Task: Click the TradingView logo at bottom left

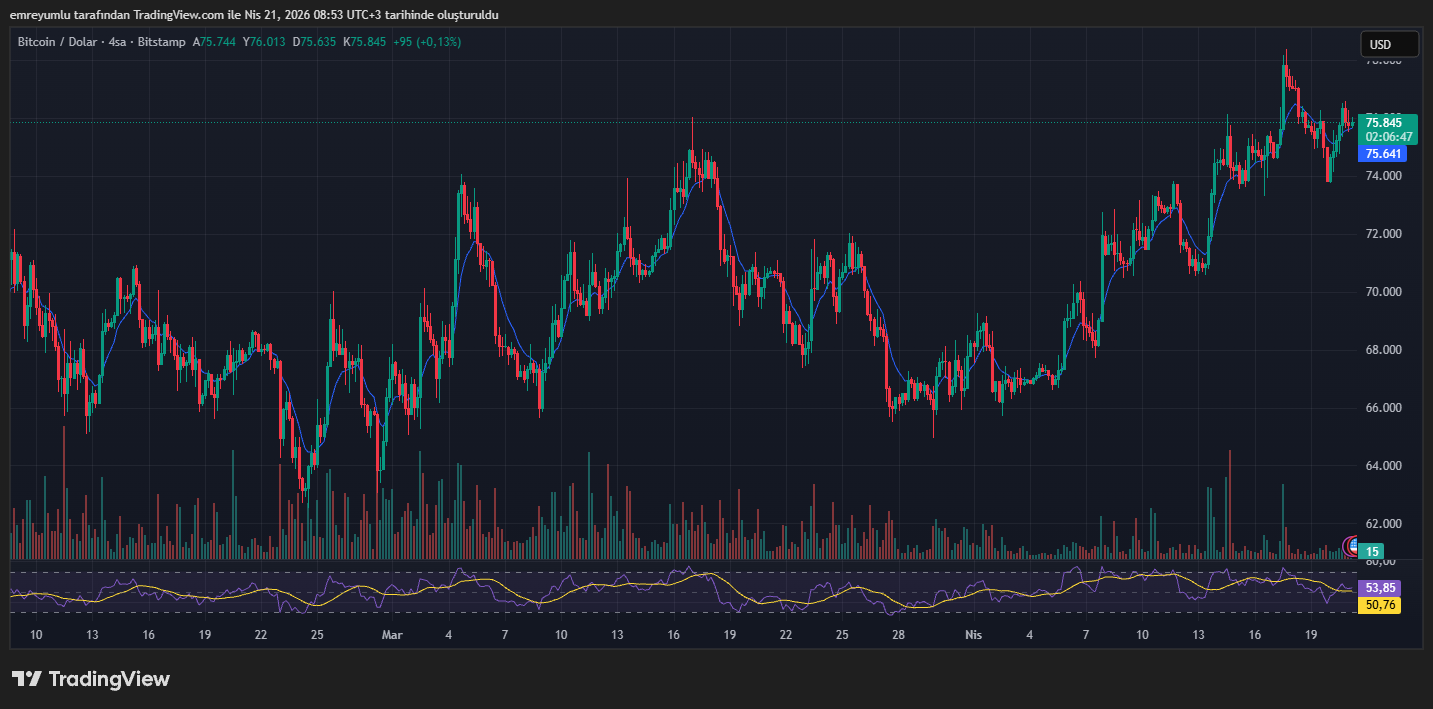Action: [90, 679]
